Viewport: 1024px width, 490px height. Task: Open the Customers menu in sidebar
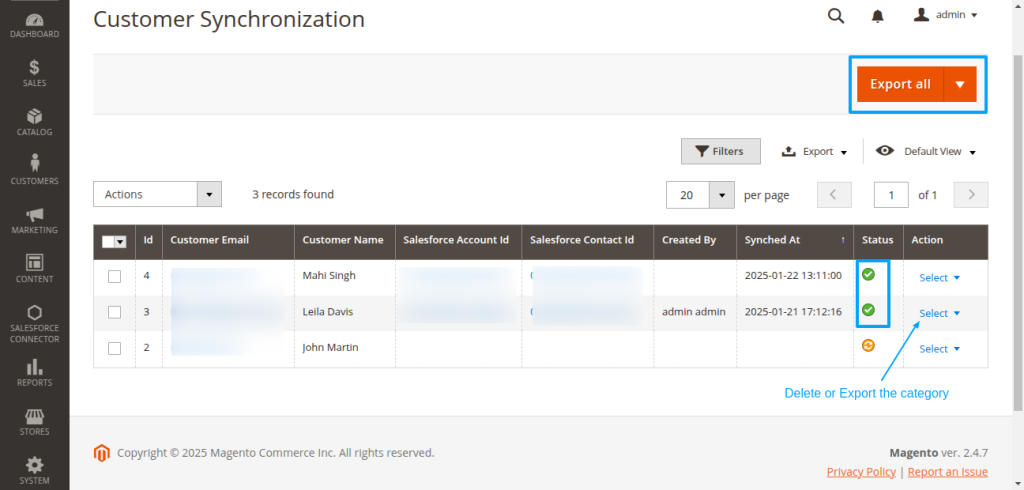[x=35, y=170]
